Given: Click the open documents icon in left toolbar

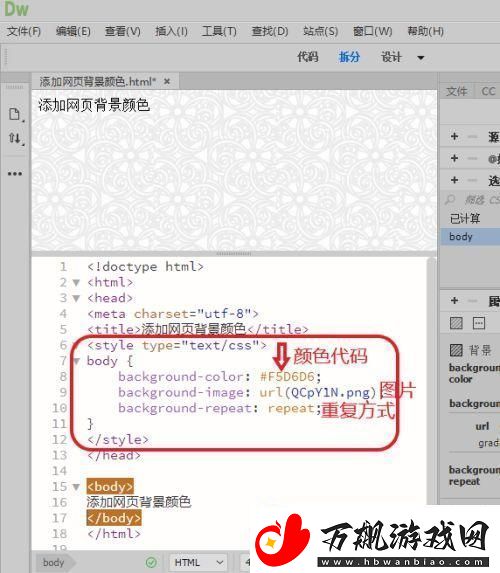Looking at the screenshot, I should [15, 114].
